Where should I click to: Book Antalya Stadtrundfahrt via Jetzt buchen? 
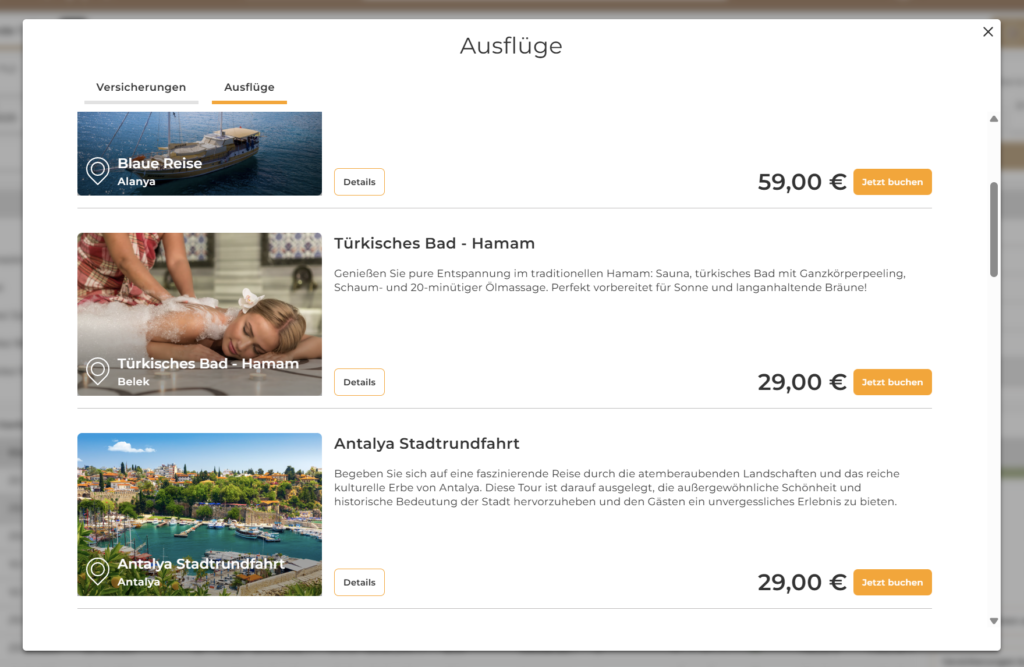(x=891, y=581)
